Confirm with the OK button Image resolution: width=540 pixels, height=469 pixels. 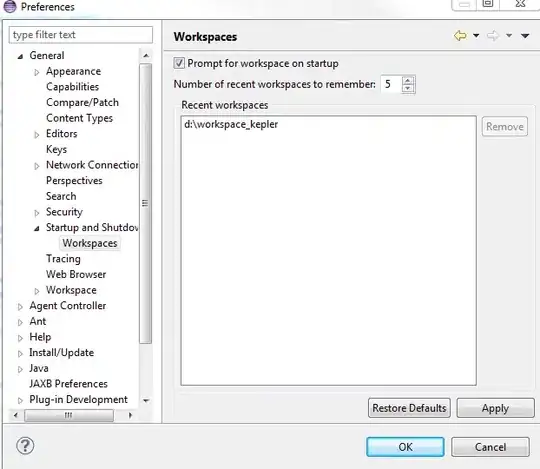tap(405, 447)
